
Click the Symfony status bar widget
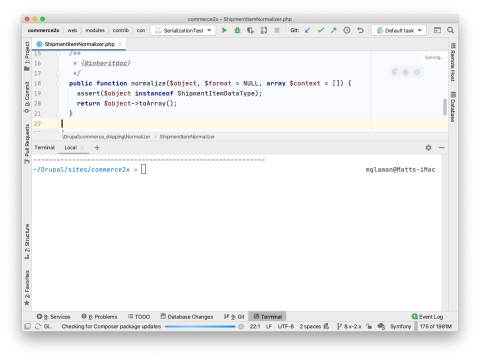pos(400,326)
